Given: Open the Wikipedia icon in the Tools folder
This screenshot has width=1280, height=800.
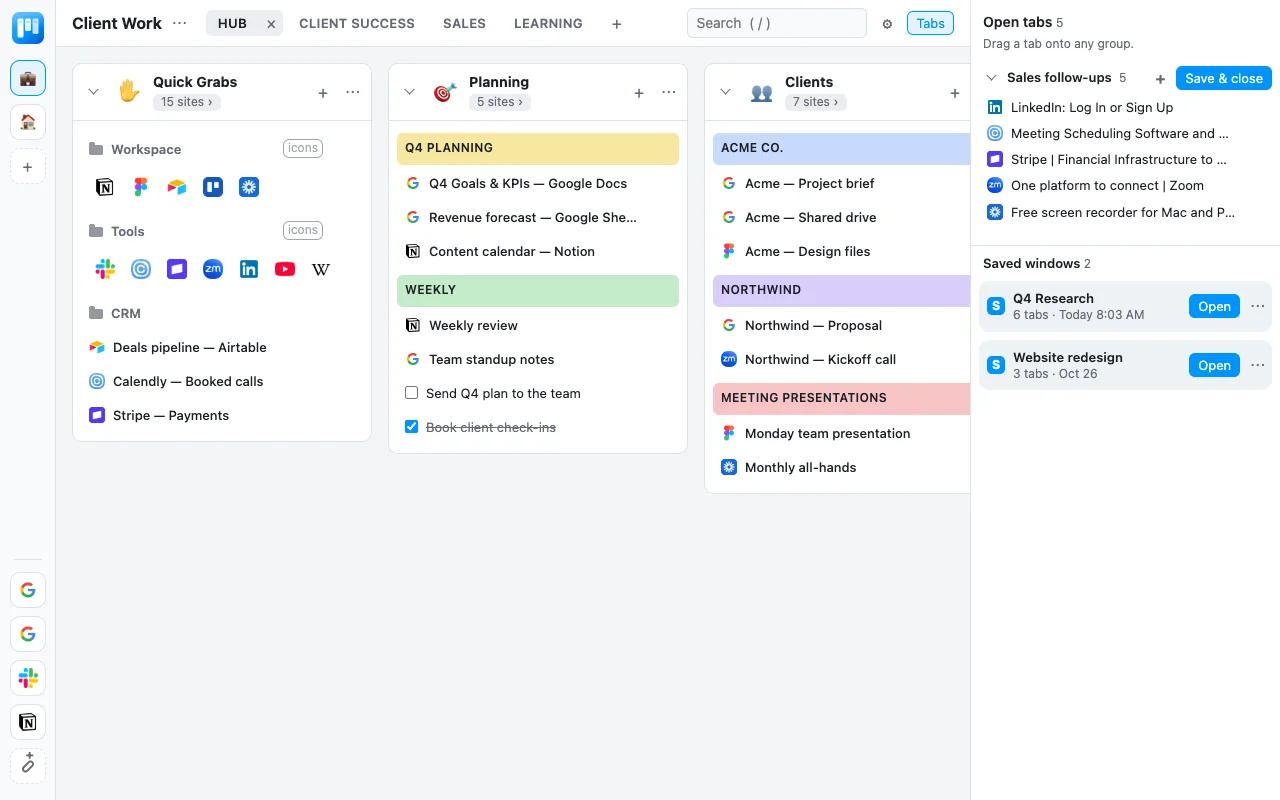Looking at the screenshot, I should (321, 269).
